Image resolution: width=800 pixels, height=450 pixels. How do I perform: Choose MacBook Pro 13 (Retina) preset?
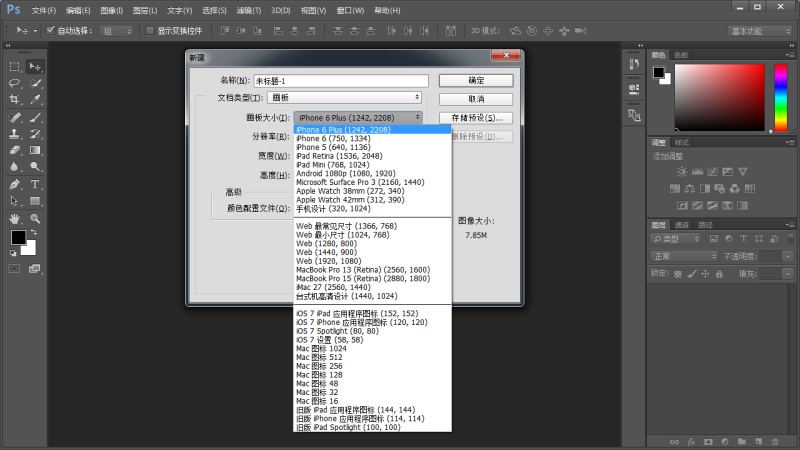363,269
